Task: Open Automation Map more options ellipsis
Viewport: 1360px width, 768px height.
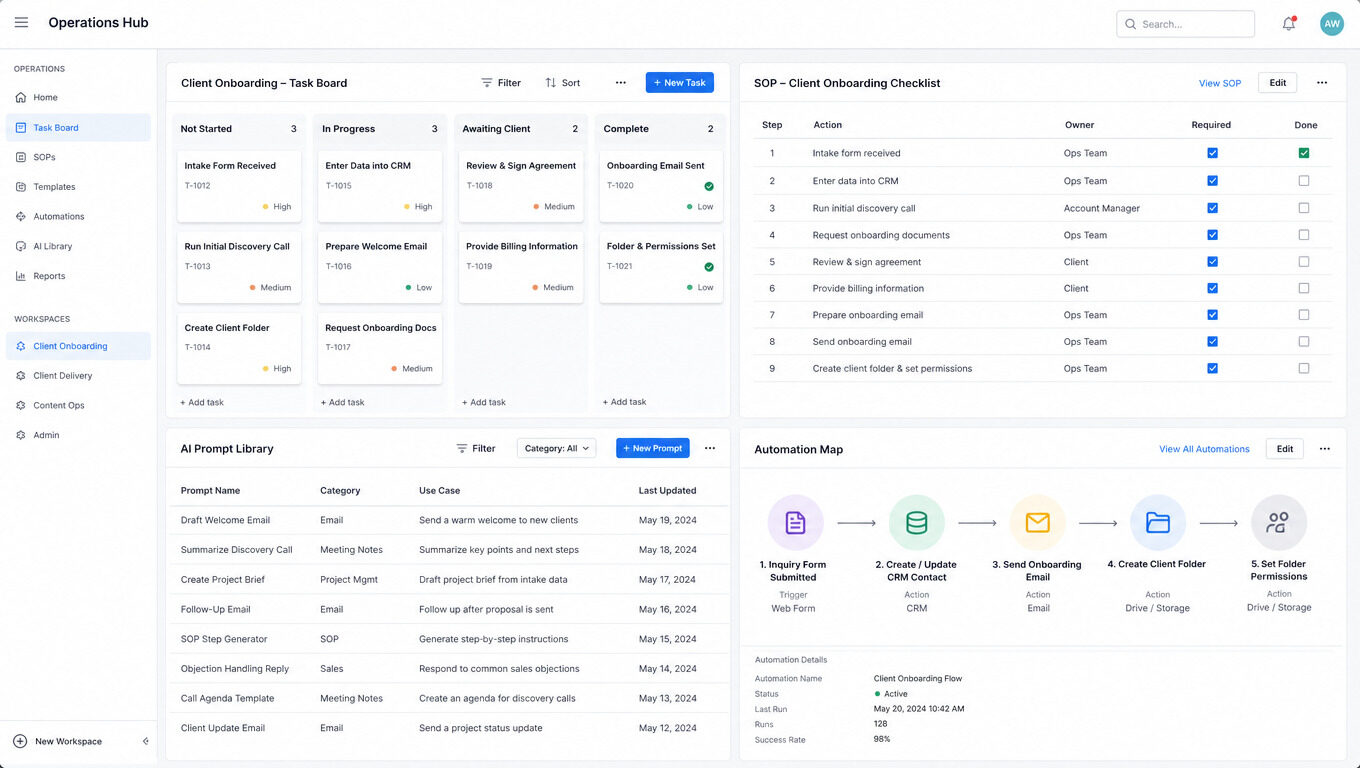Action: point(1325,449)
